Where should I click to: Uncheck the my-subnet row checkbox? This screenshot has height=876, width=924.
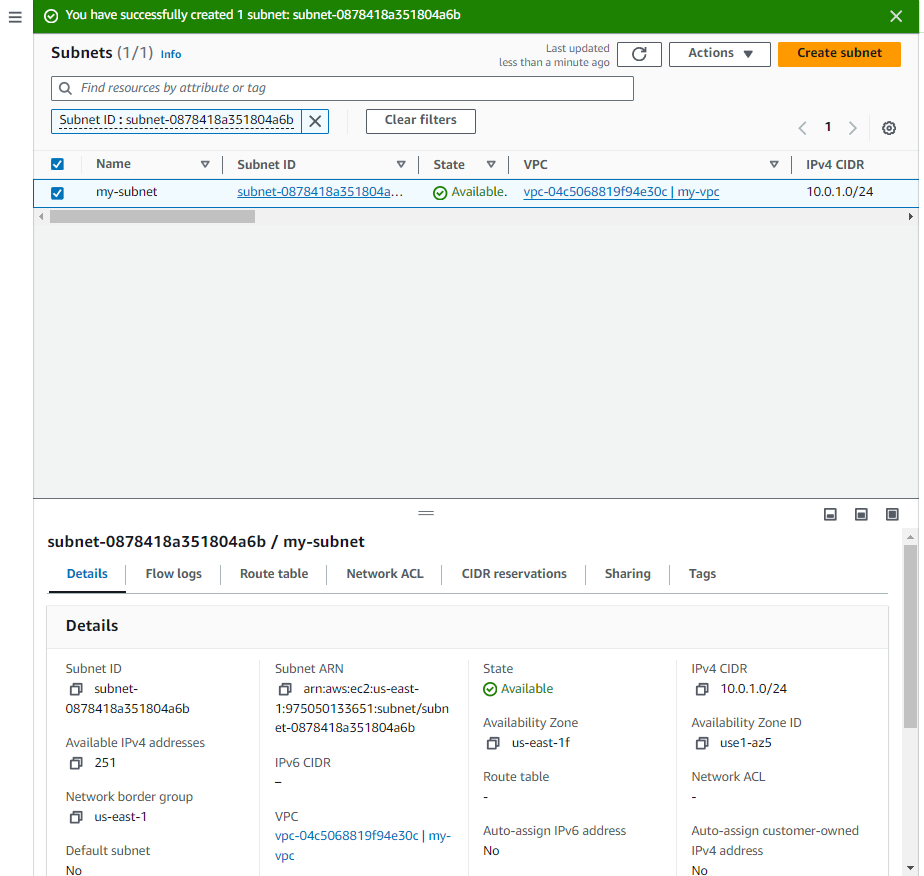57,193
